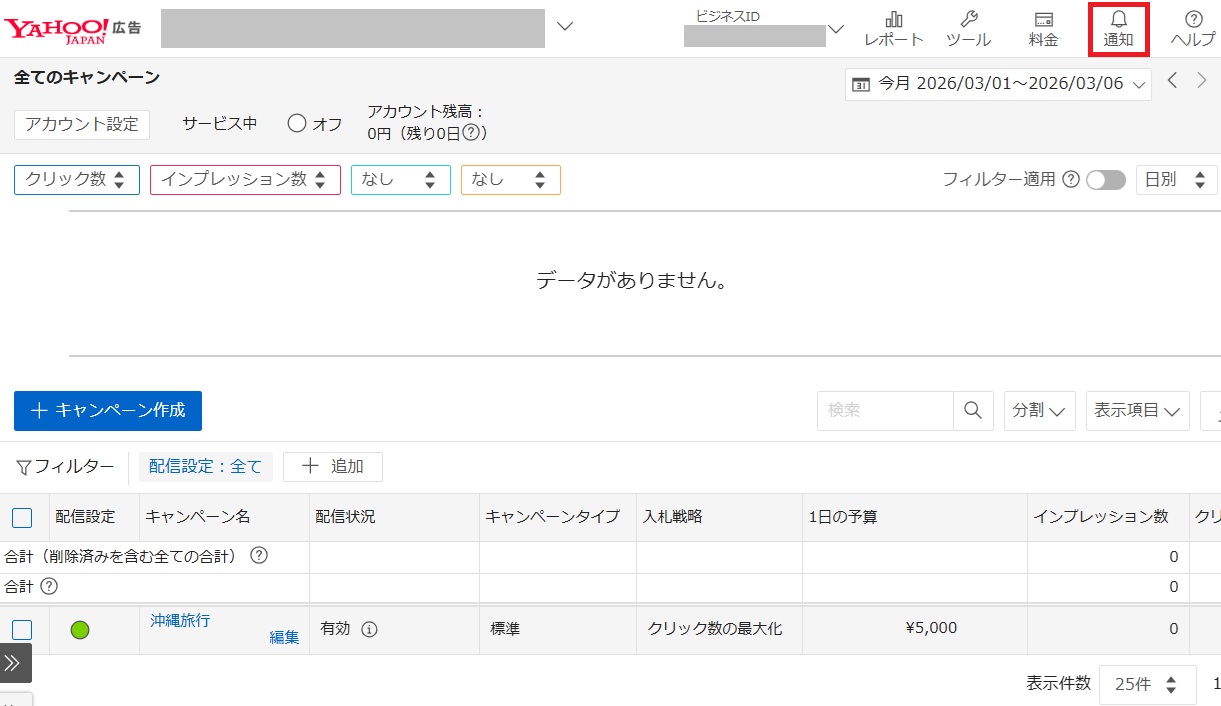Click into the 検索 search field

tap(885, 411)
